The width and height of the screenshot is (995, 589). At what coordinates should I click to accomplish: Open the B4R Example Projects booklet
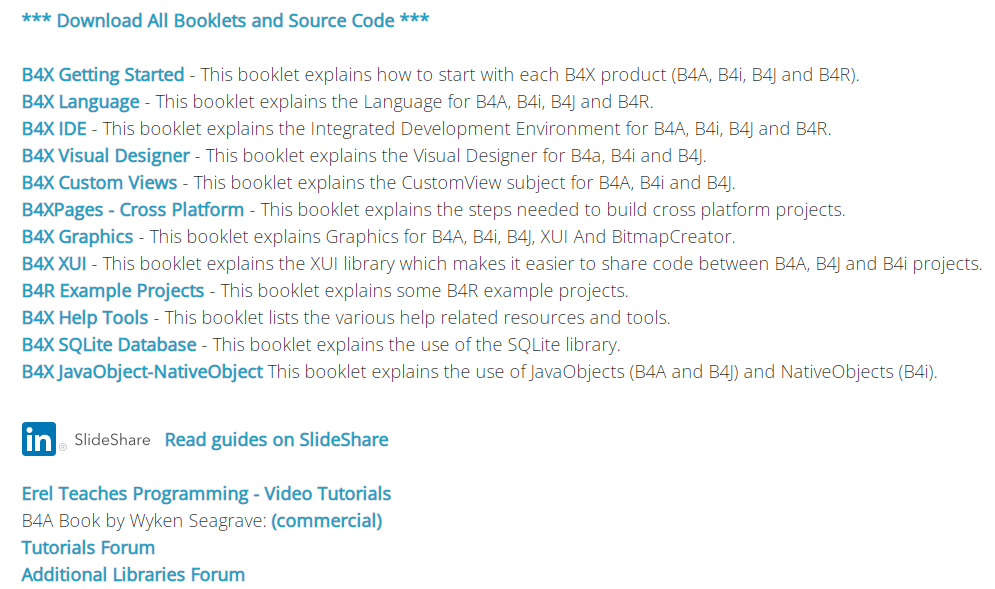113,290
